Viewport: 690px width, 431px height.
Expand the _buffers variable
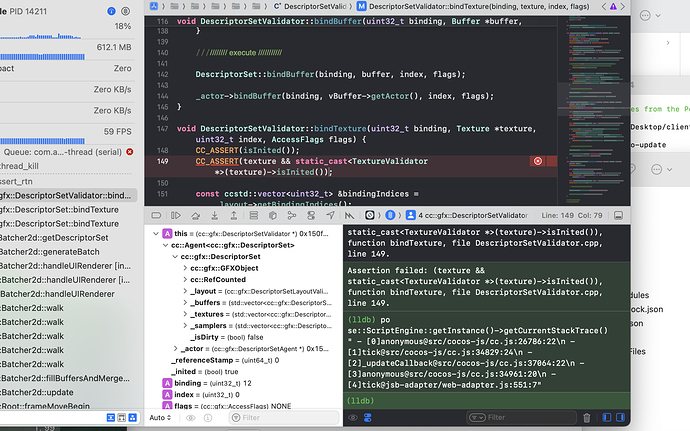click(185, 302)
